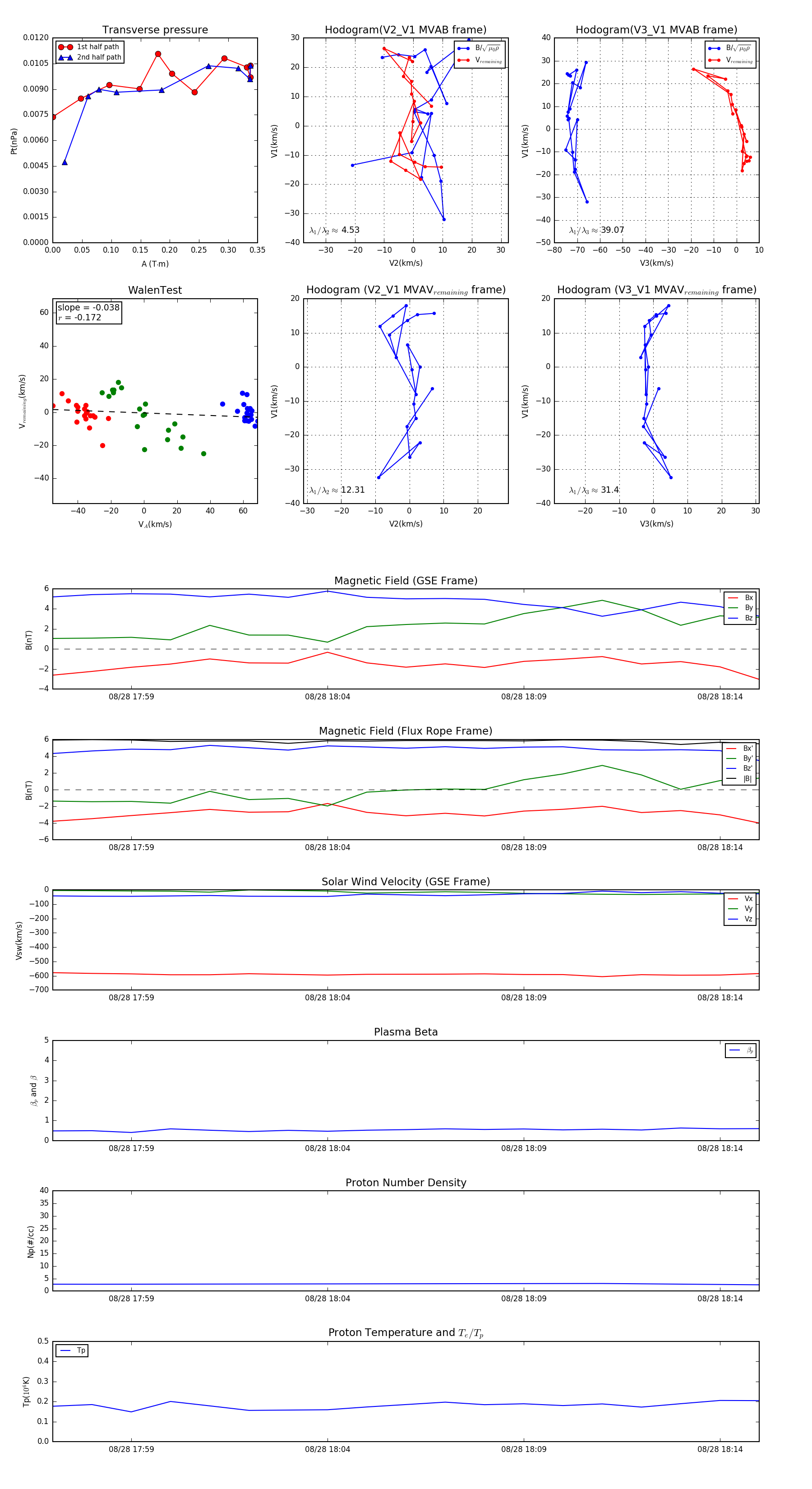
Task: Click the 'V_remaining(km/s)' y-axis label of WalenTest
Action: coord(22,401)
